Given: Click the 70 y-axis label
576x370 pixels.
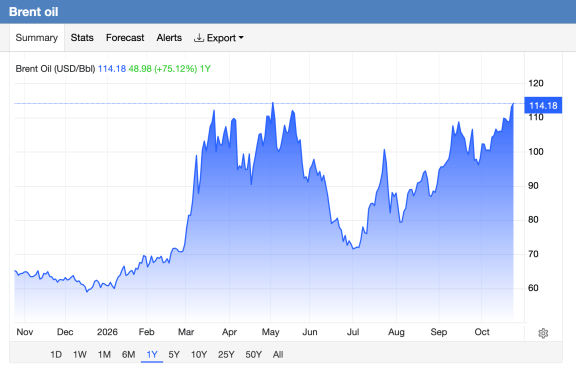Looking at the screenshot, I should pos(533,254).
